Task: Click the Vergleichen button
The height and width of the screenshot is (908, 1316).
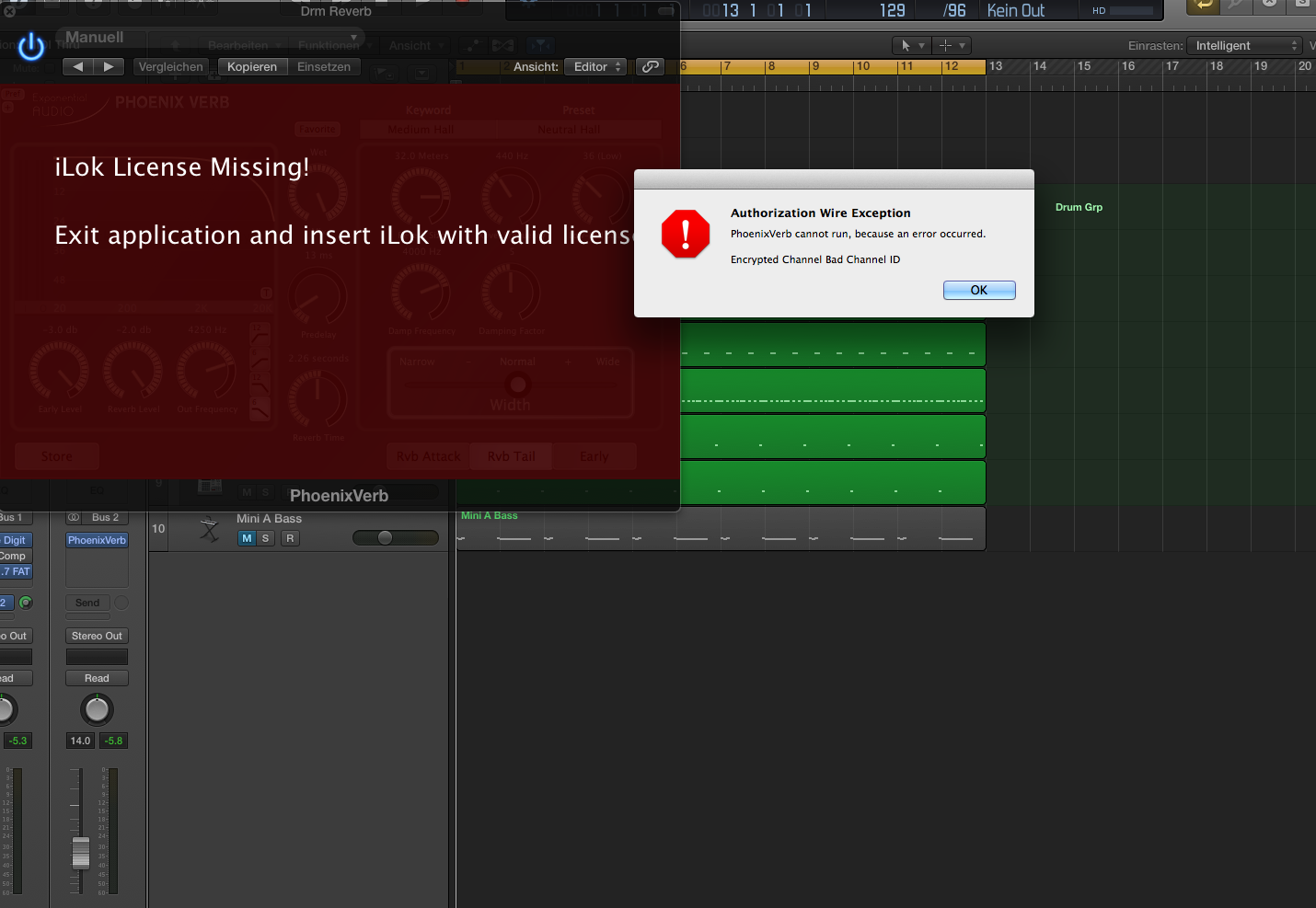Action: point(170,66)
